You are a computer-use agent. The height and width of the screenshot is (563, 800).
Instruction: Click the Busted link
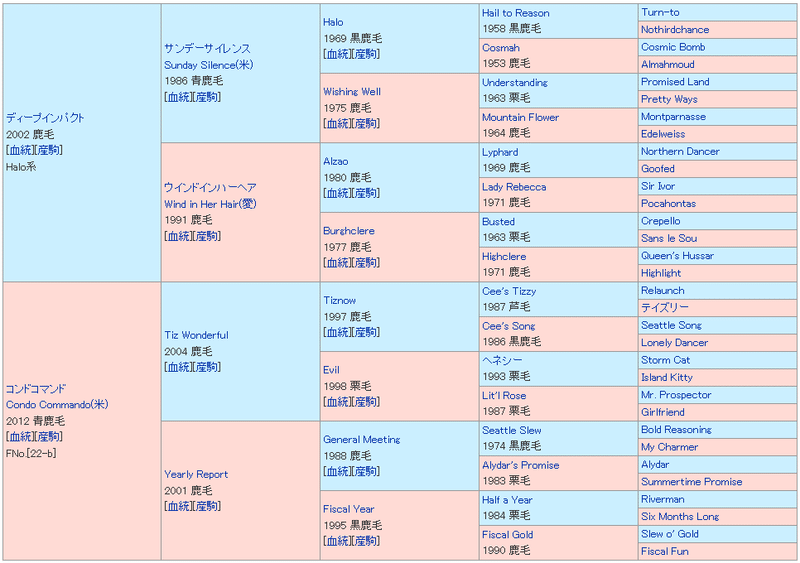tap(498, 222)
